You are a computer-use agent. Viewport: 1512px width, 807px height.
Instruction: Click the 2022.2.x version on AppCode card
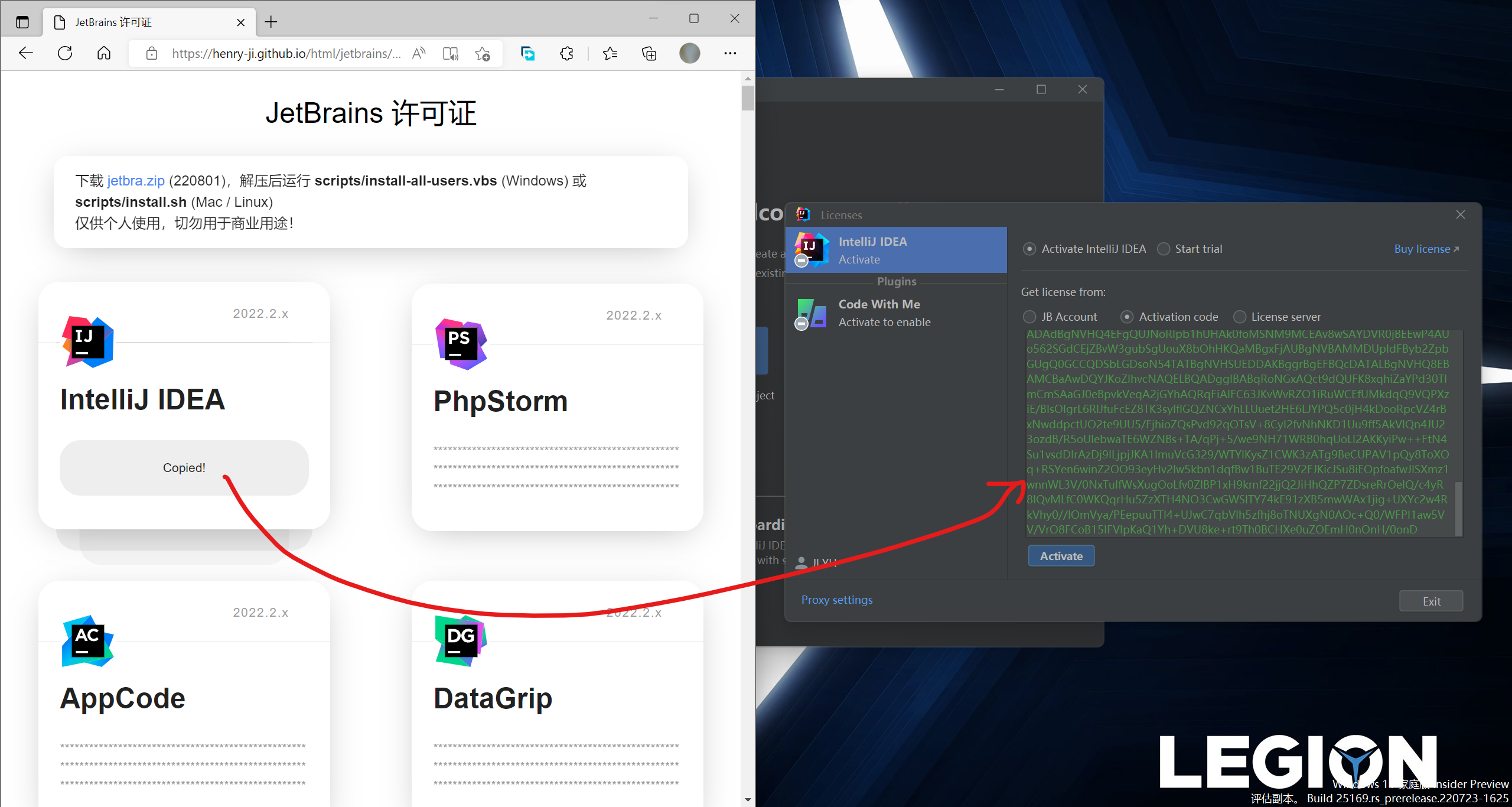[x=260, y=613]
